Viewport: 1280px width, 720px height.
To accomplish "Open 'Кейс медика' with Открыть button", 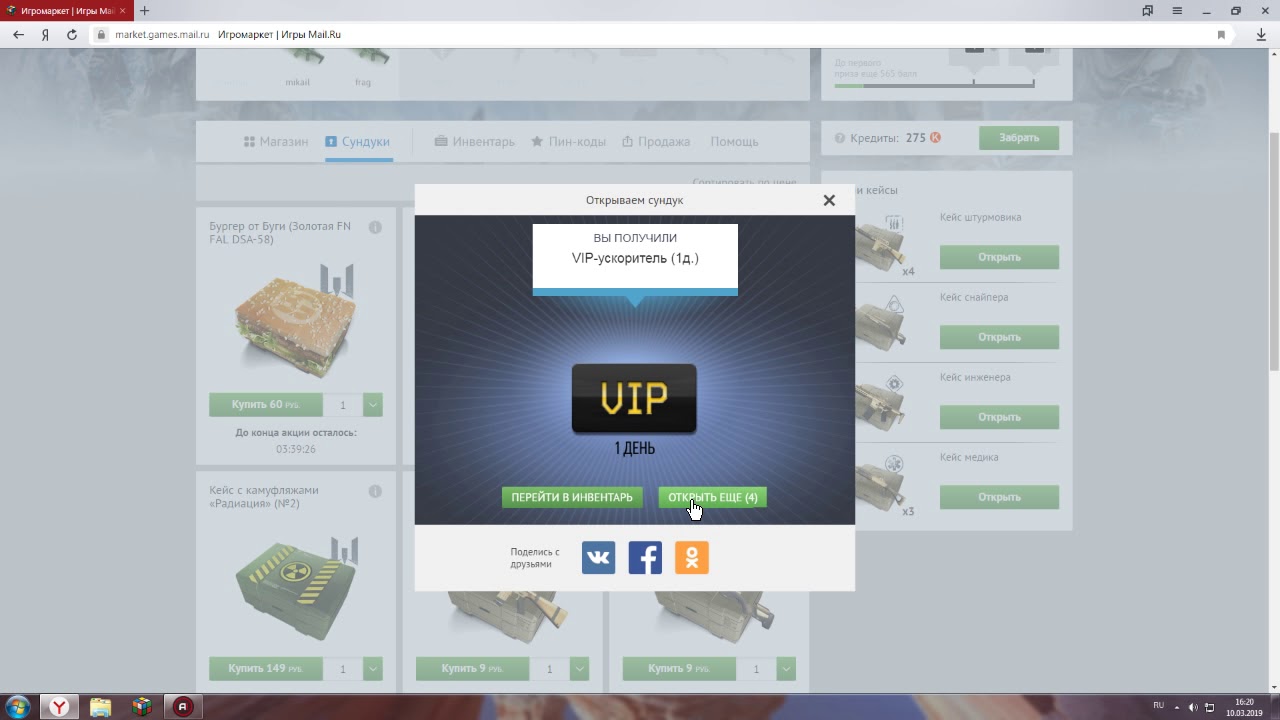I will coord(999,497).
